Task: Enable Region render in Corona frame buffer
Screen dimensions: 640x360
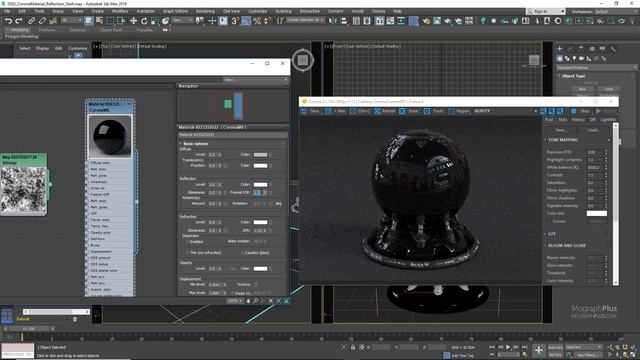Action: 459,111
